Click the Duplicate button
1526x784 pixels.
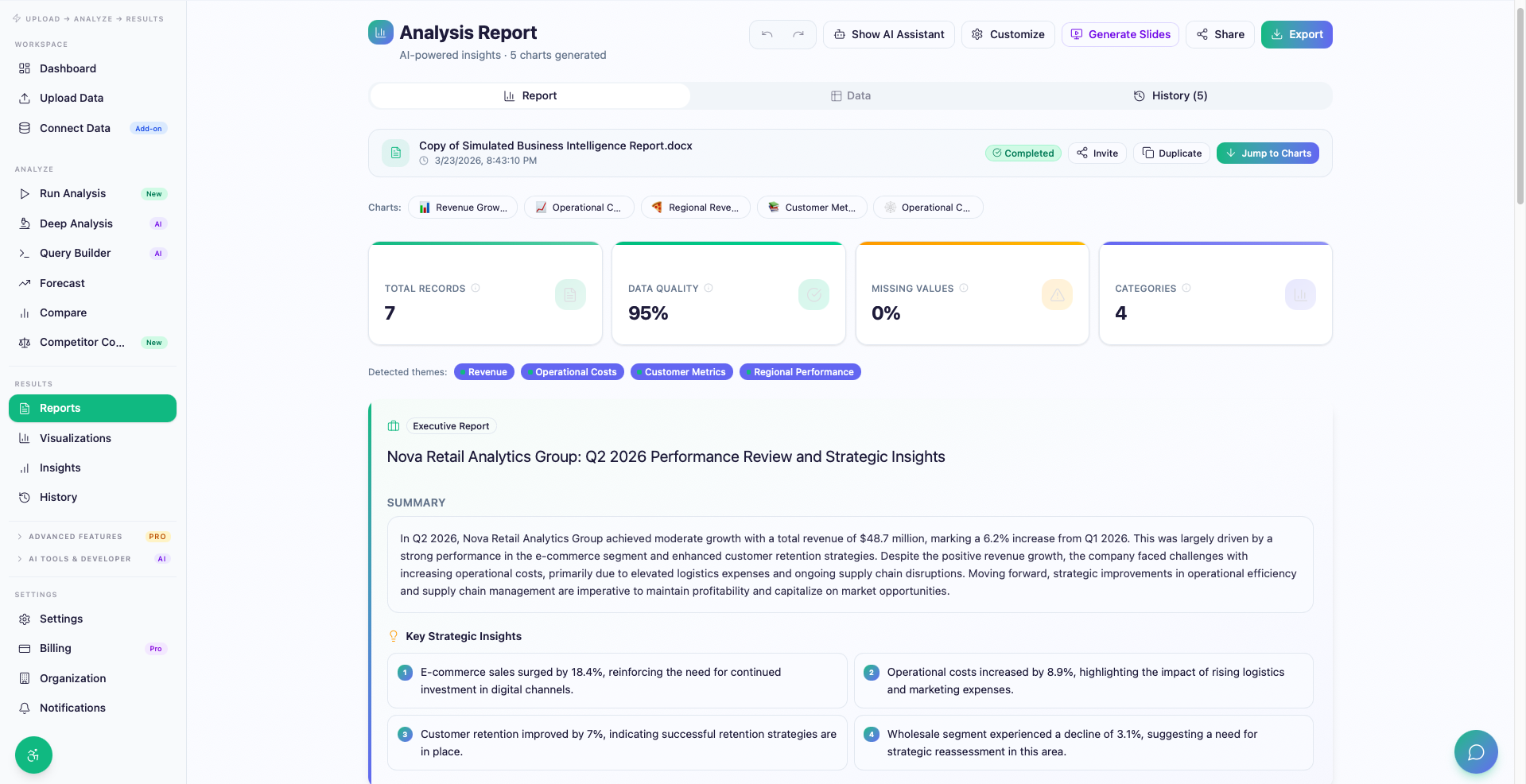(x=1172, y=153)
